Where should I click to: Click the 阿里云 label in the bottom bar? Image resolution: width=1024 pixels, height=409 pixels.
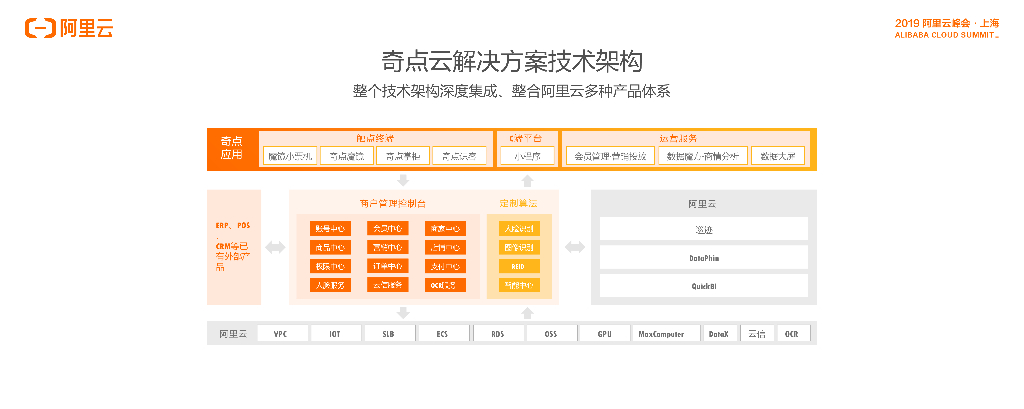[x=233, y=334]
